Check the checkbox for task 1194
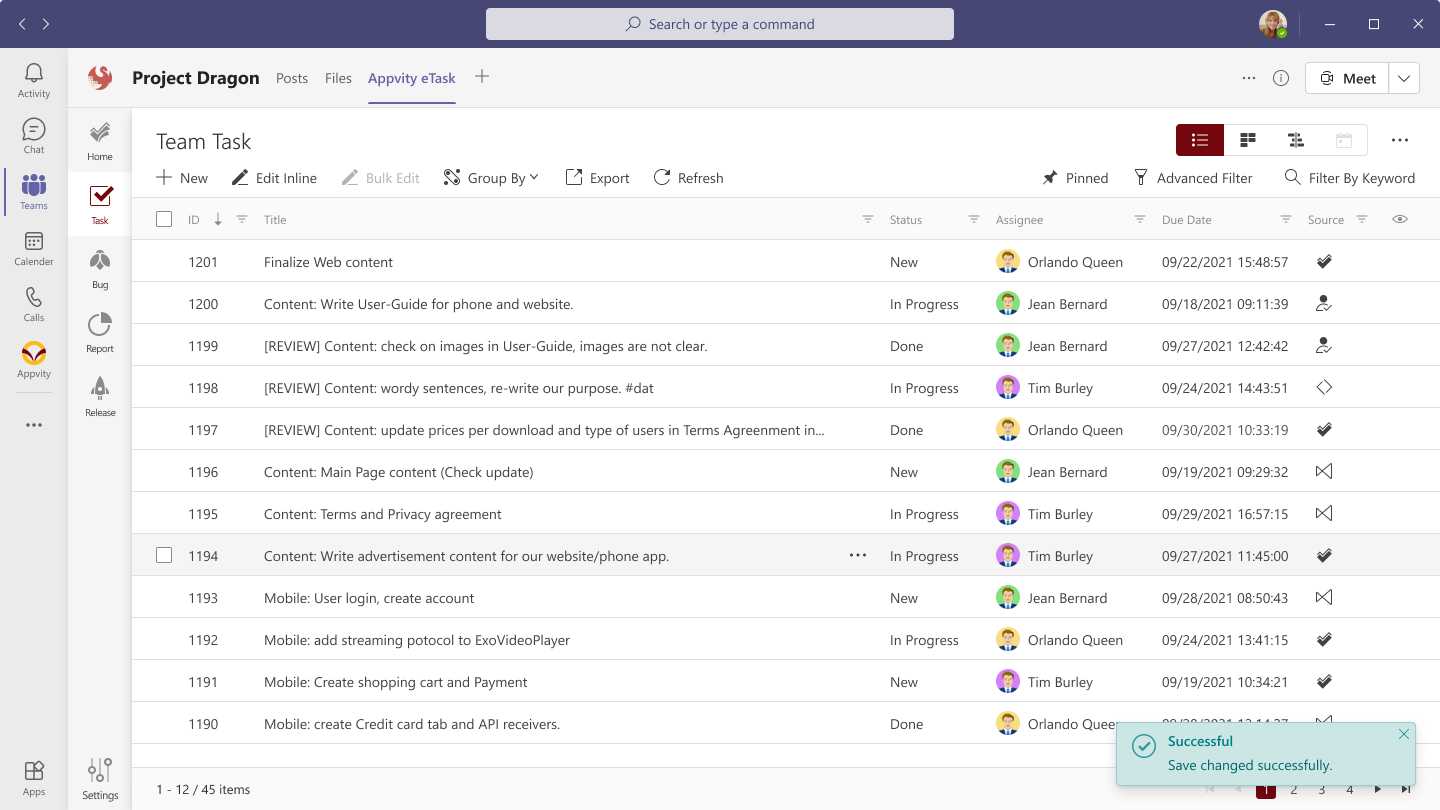This screenshot has height=810, width=1440. point(164,555)
